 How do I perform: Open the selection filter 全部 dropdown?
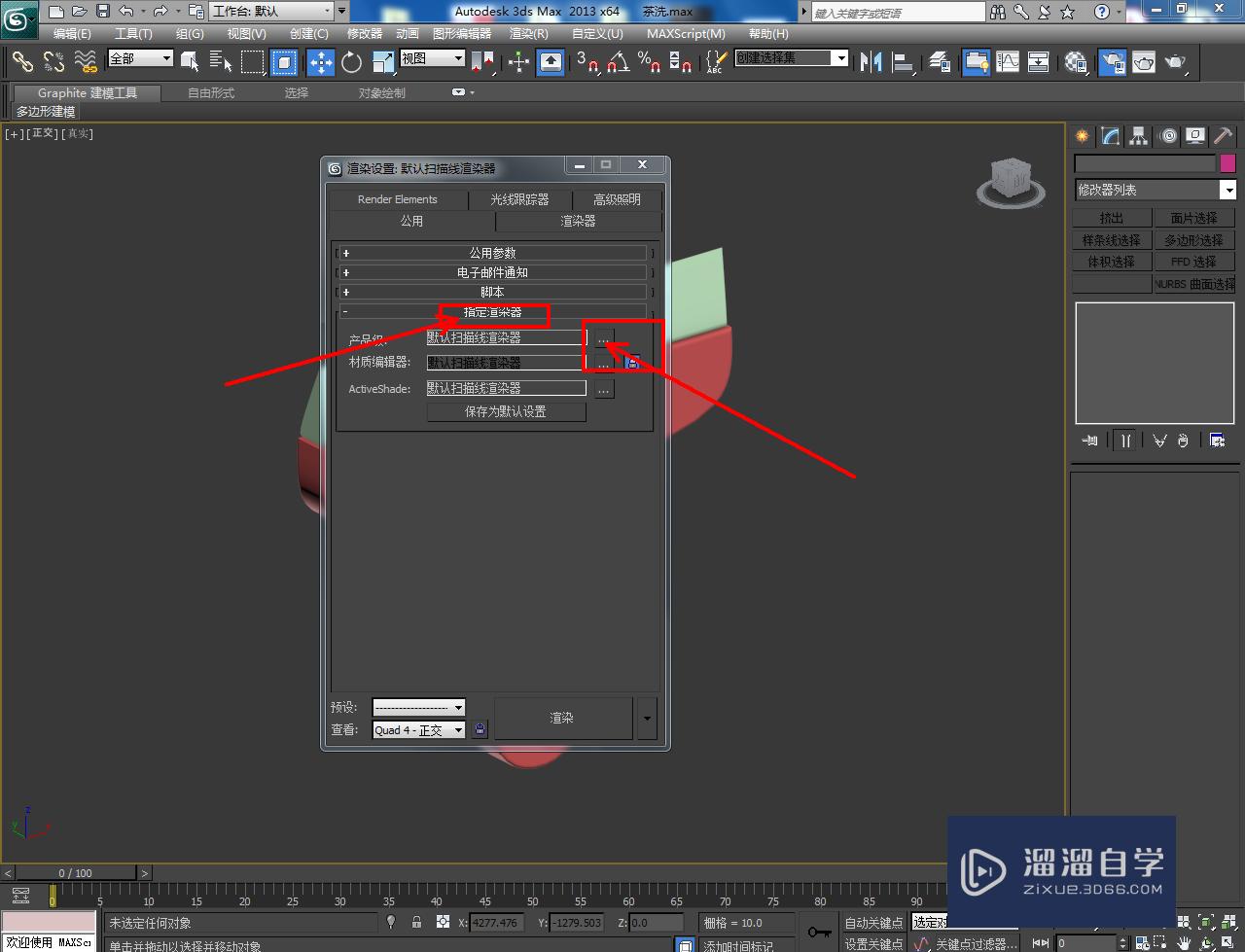pyautogui.click(x=140, y=58)
